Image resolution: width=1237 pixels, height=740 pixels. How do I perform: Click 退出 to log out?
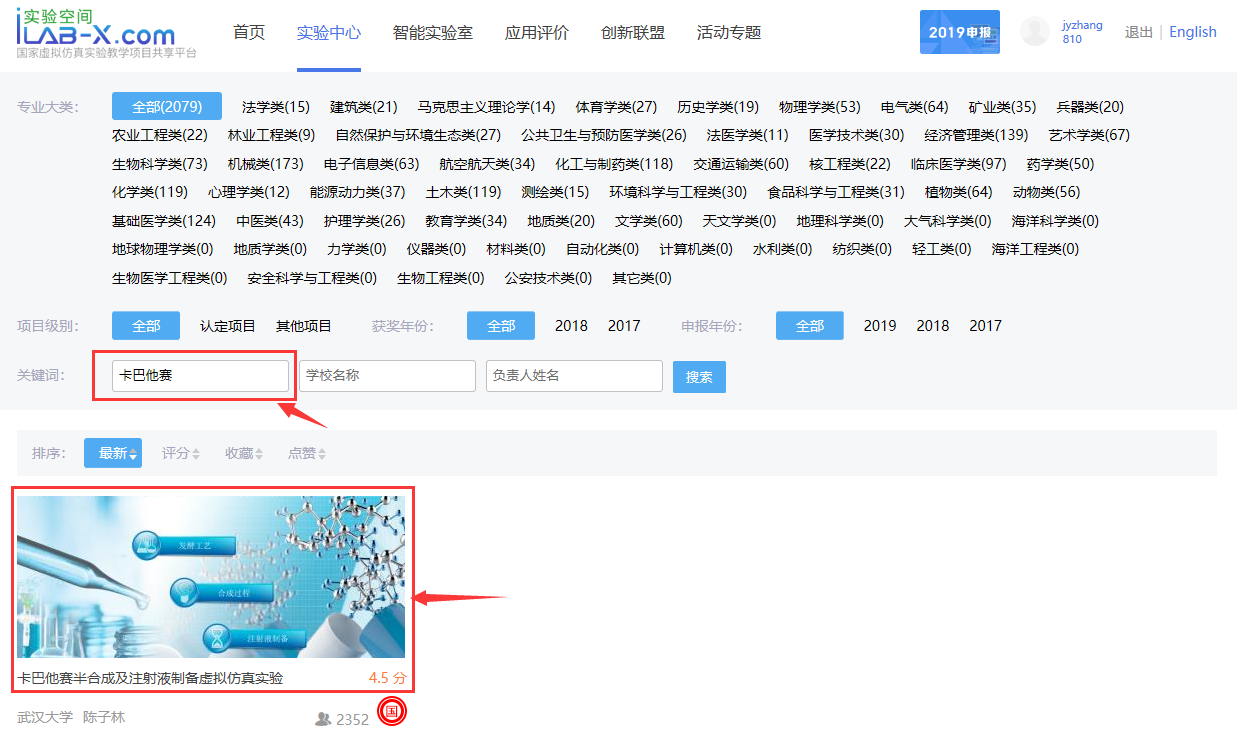click(x=1138, y=32)
